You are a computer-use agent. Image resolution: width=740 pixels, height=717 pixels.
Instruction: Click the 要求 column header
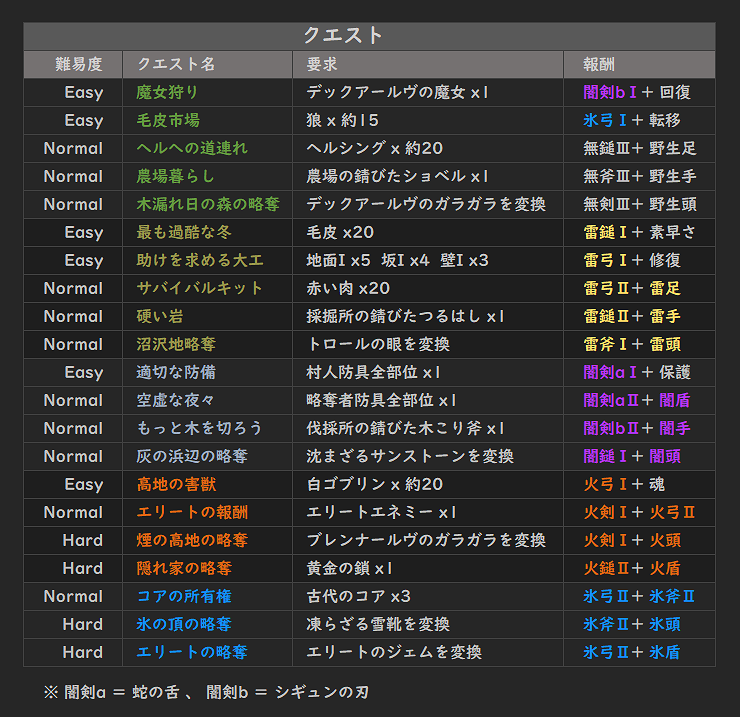[322, 64]
